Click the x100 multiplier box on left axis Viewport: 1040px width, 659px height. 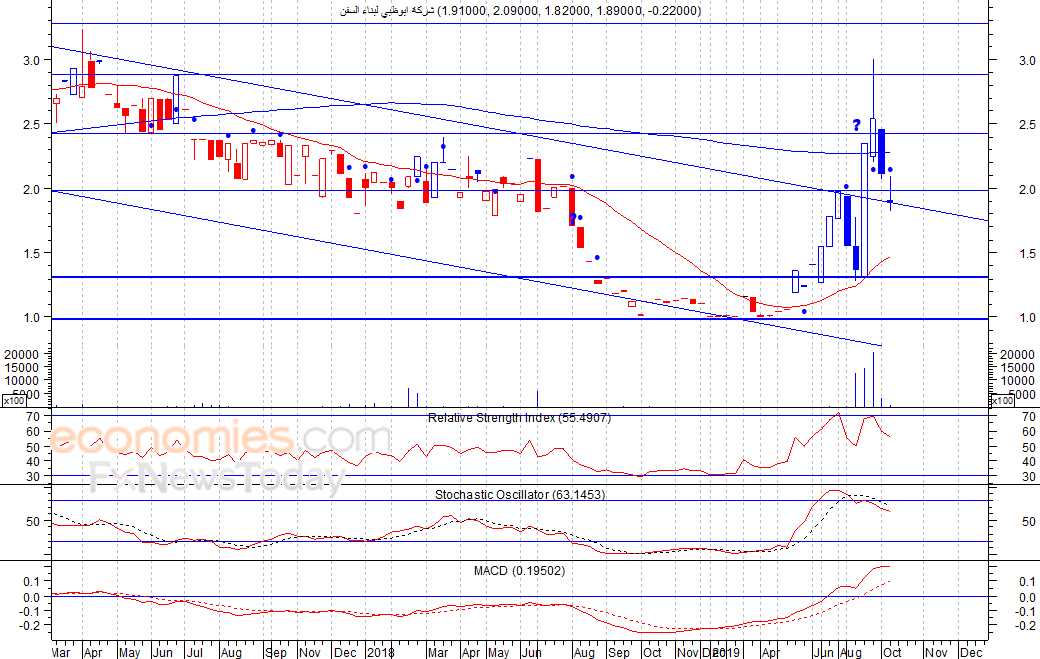click(14, 400)
